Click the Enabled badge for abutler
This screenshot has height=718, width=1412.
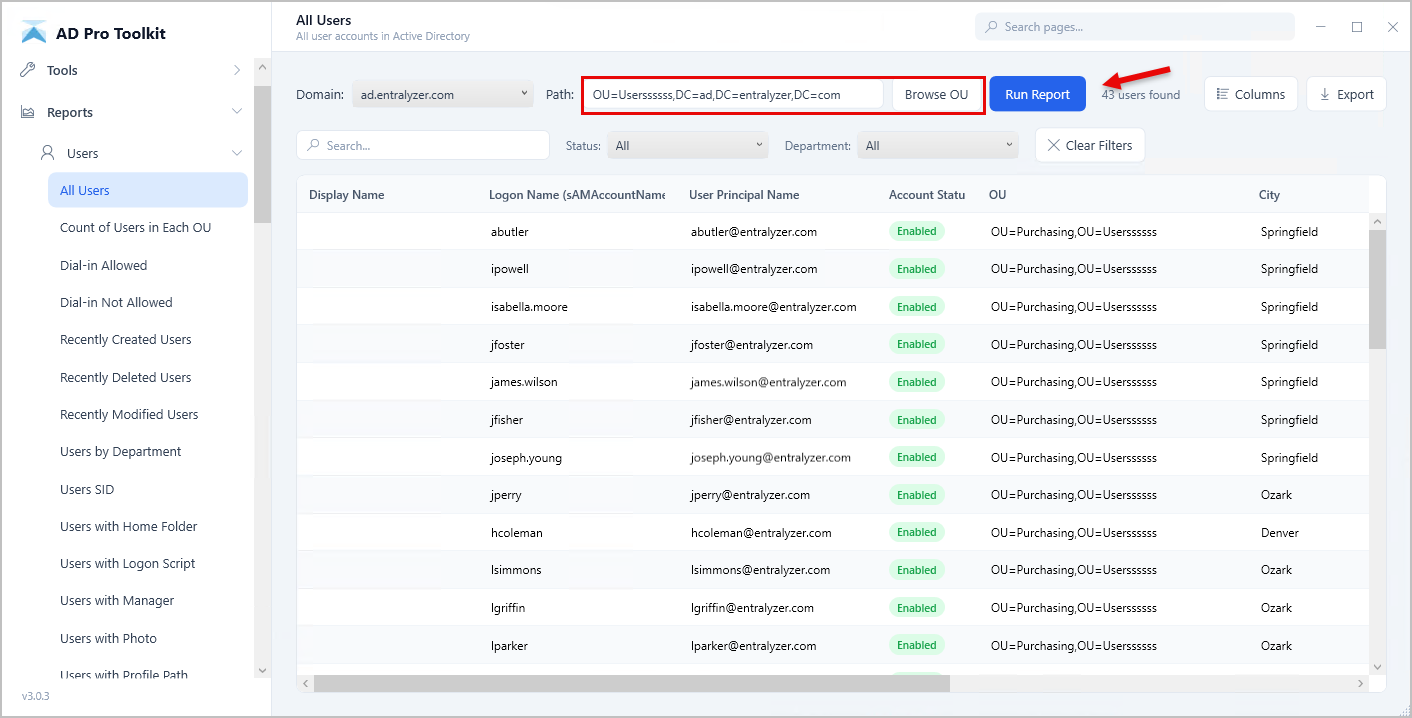tap(916, 230)
